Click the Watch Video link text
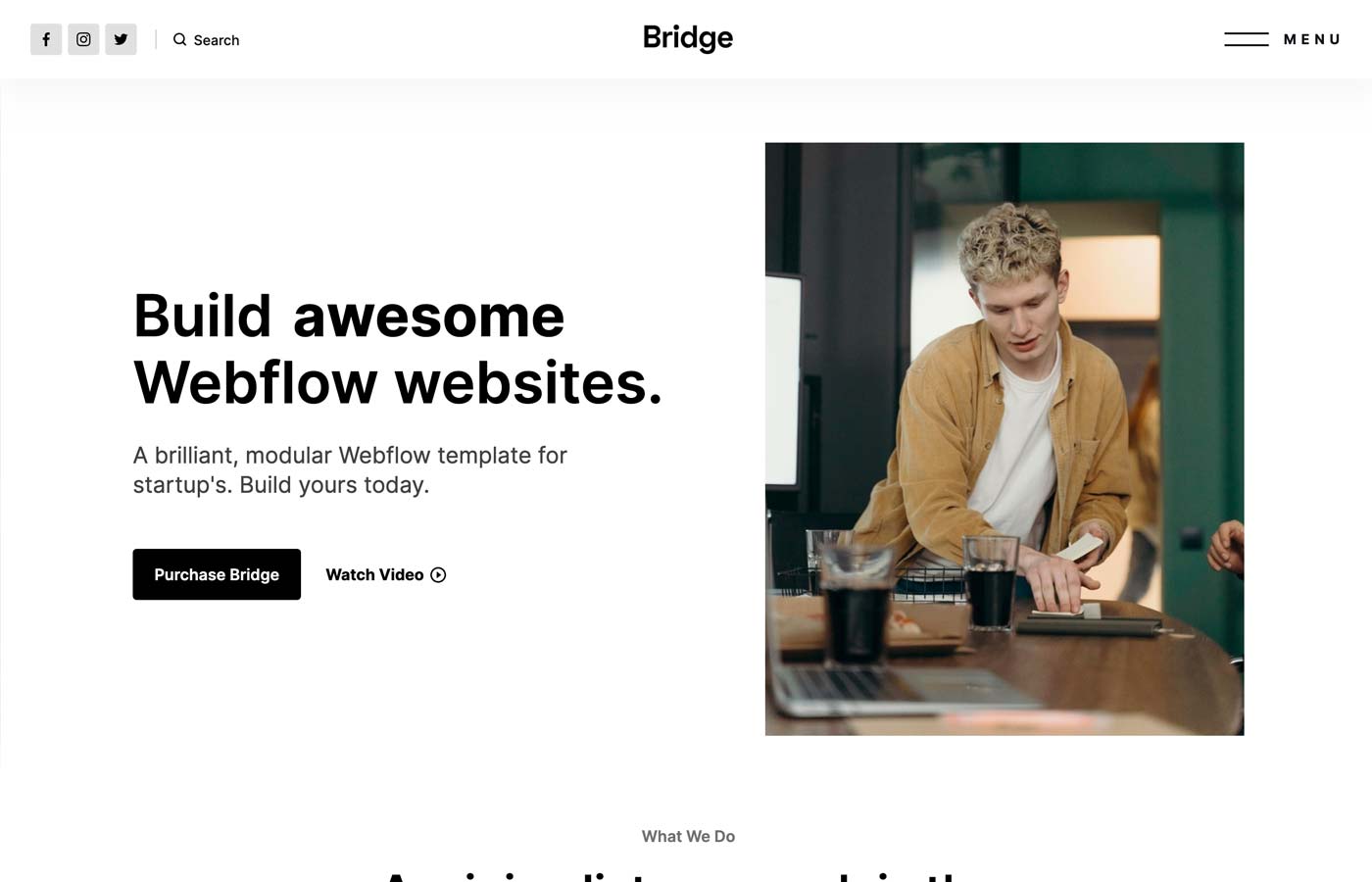1372x882 pixels. point(374,574)
